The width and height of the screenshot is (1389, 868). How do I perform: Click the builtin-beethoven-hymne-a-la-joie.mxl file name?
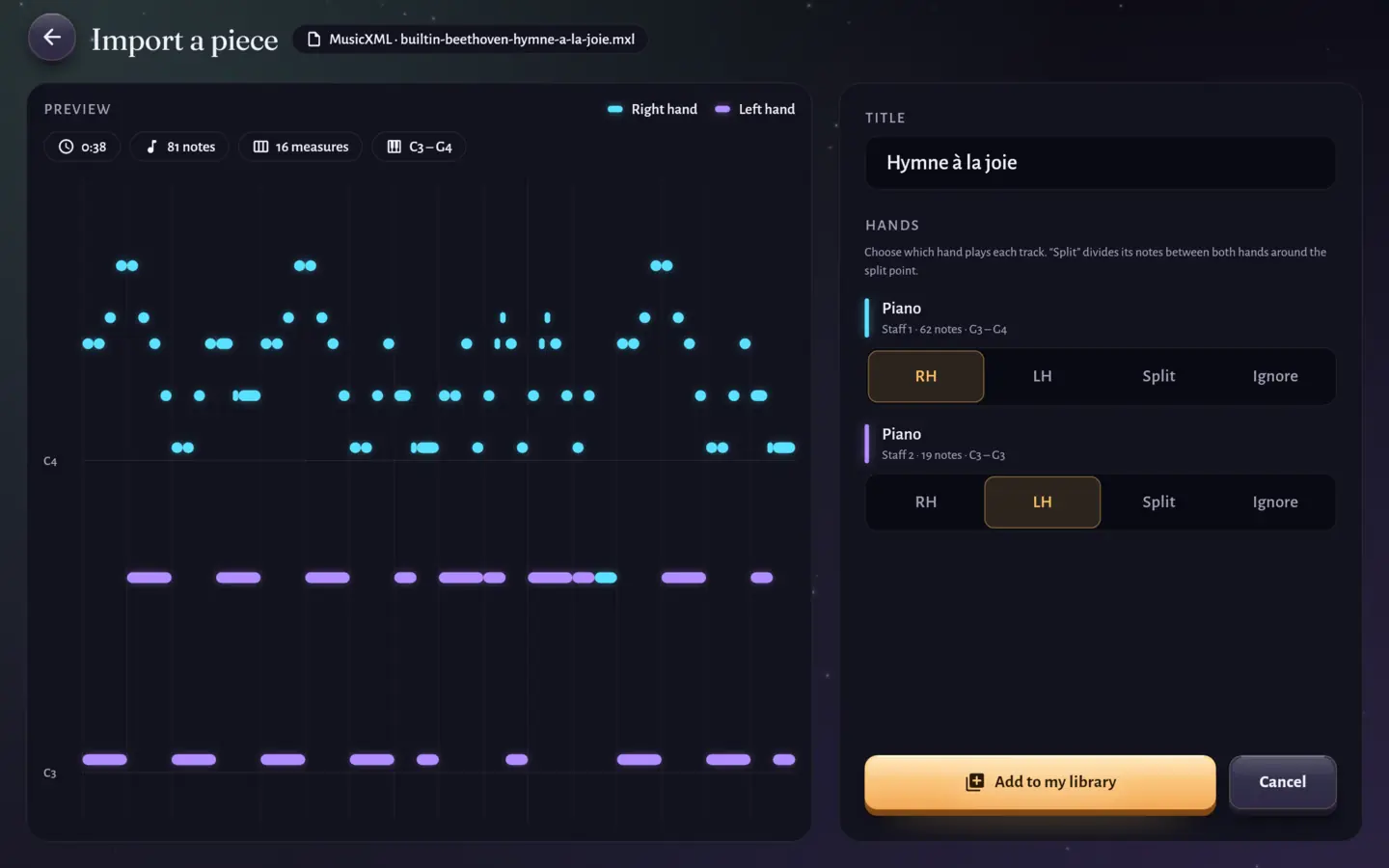[517, 40]
